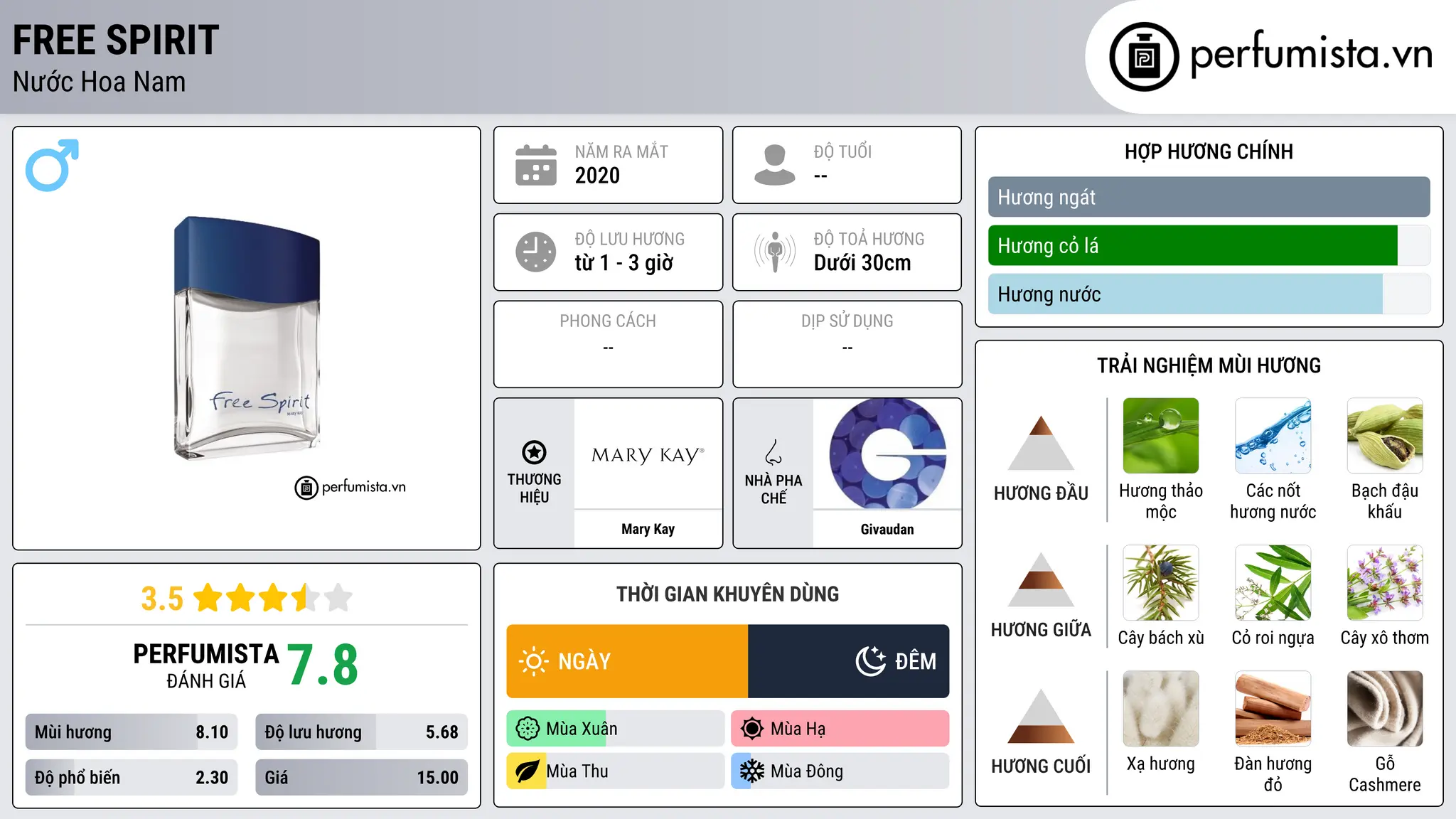Click the launch year 2020 value
Viewport: 1456px width, 819px height.
597,176
